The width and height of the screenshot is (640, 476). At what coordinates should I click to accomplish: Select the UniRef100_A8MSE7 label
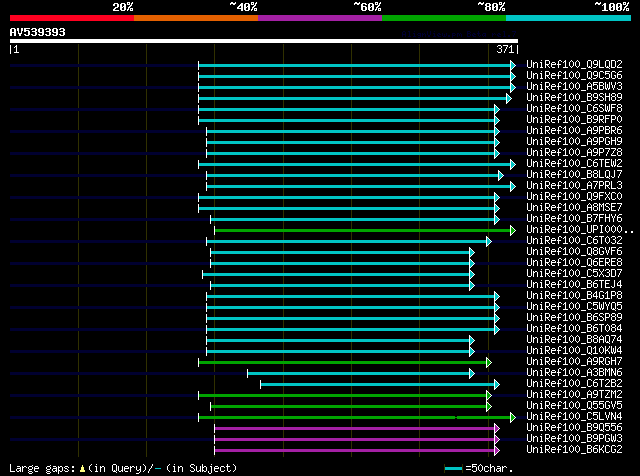574,208
